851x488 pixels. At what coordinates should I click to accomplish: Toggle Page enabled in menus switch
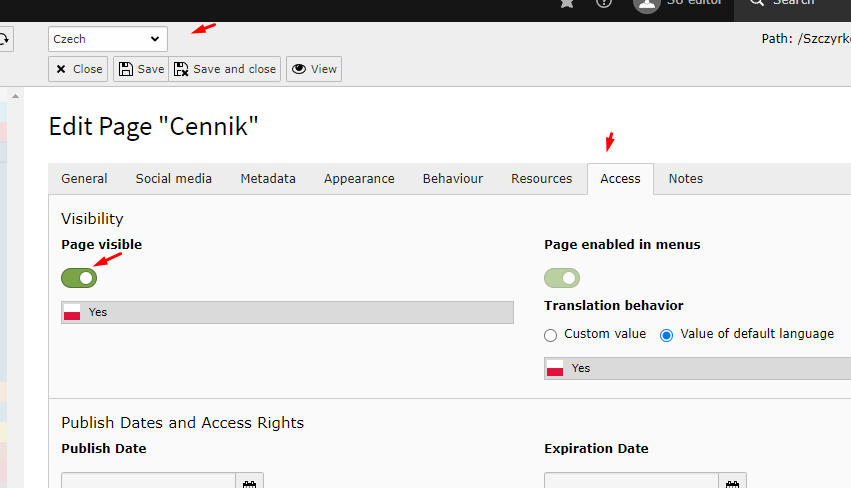pos(562,278)
